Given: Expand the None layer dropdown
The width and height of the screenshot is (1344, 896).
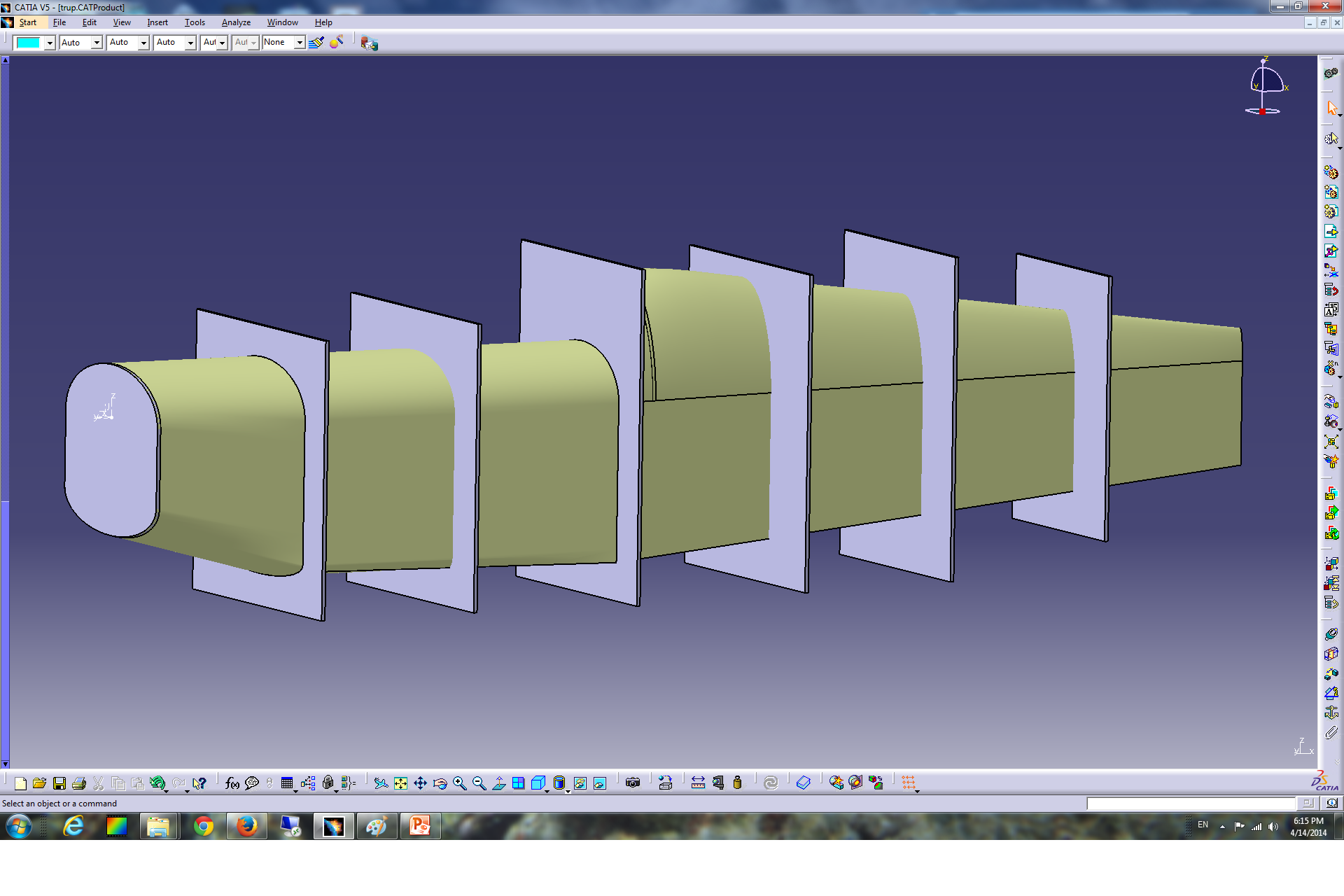Looking at the screenshot, I should [x=300, y=43].
